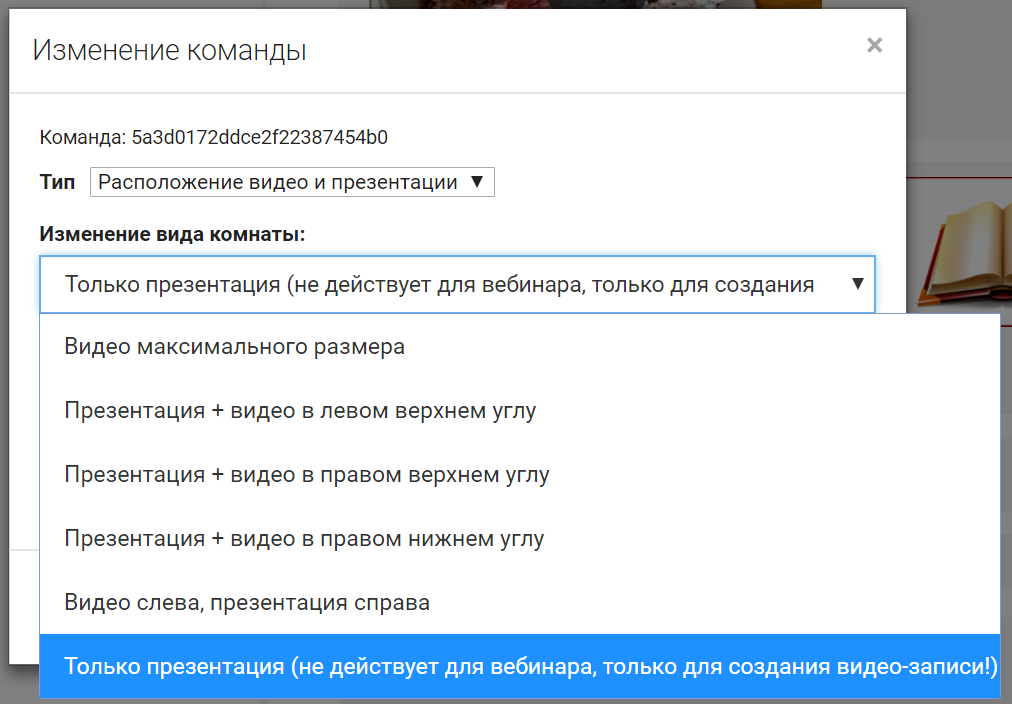Viewport: 1012px width, 704px height.
Task: Select Видео слева, презентация справа
Action: pos(247,602)
